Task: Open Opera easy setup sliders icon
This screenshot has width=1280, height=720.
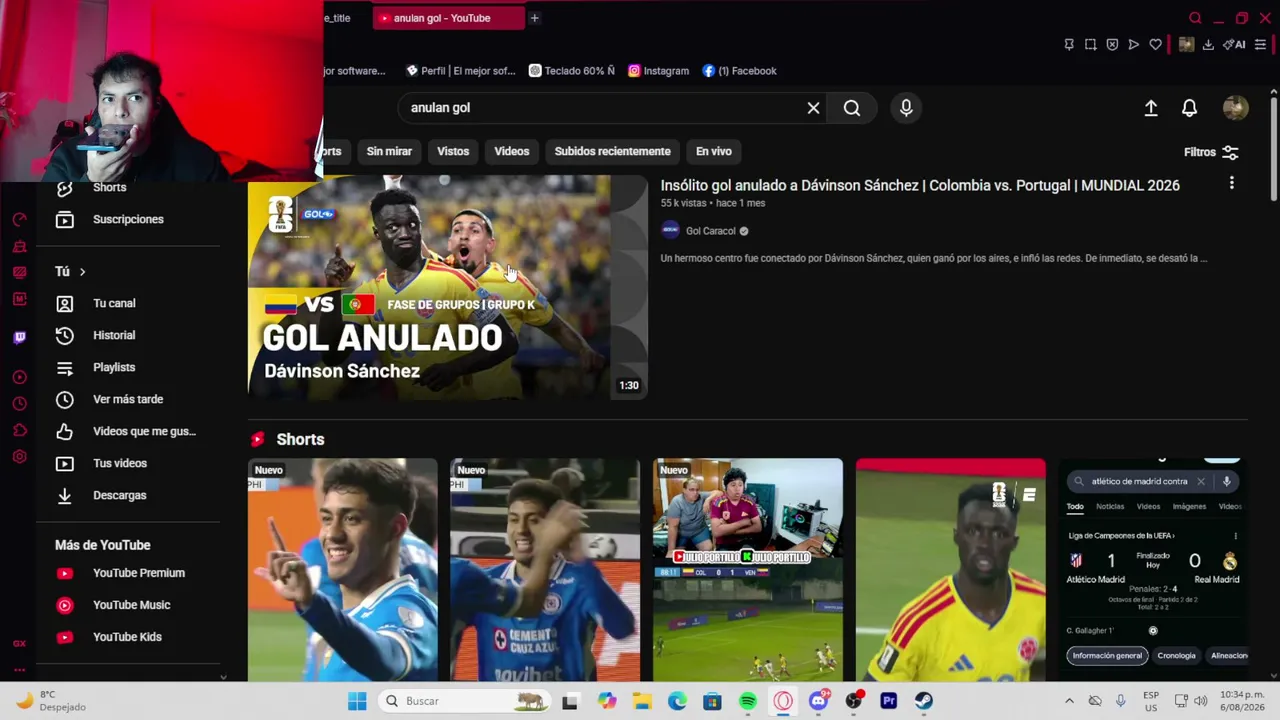Action: tap(1261, 44)
